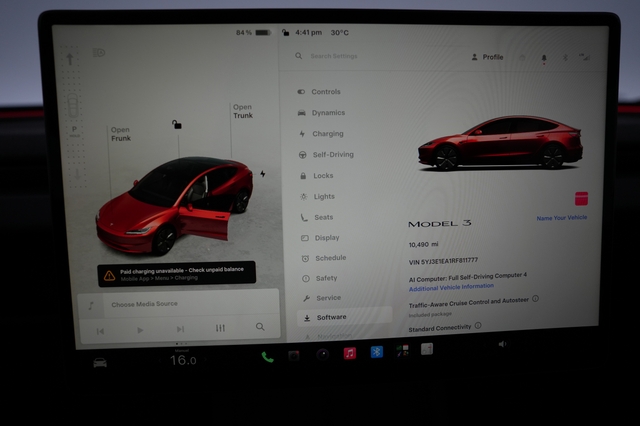Skip to the next media track
The width and height of the screenshot is (640, 426).
(x=180, y=329)
